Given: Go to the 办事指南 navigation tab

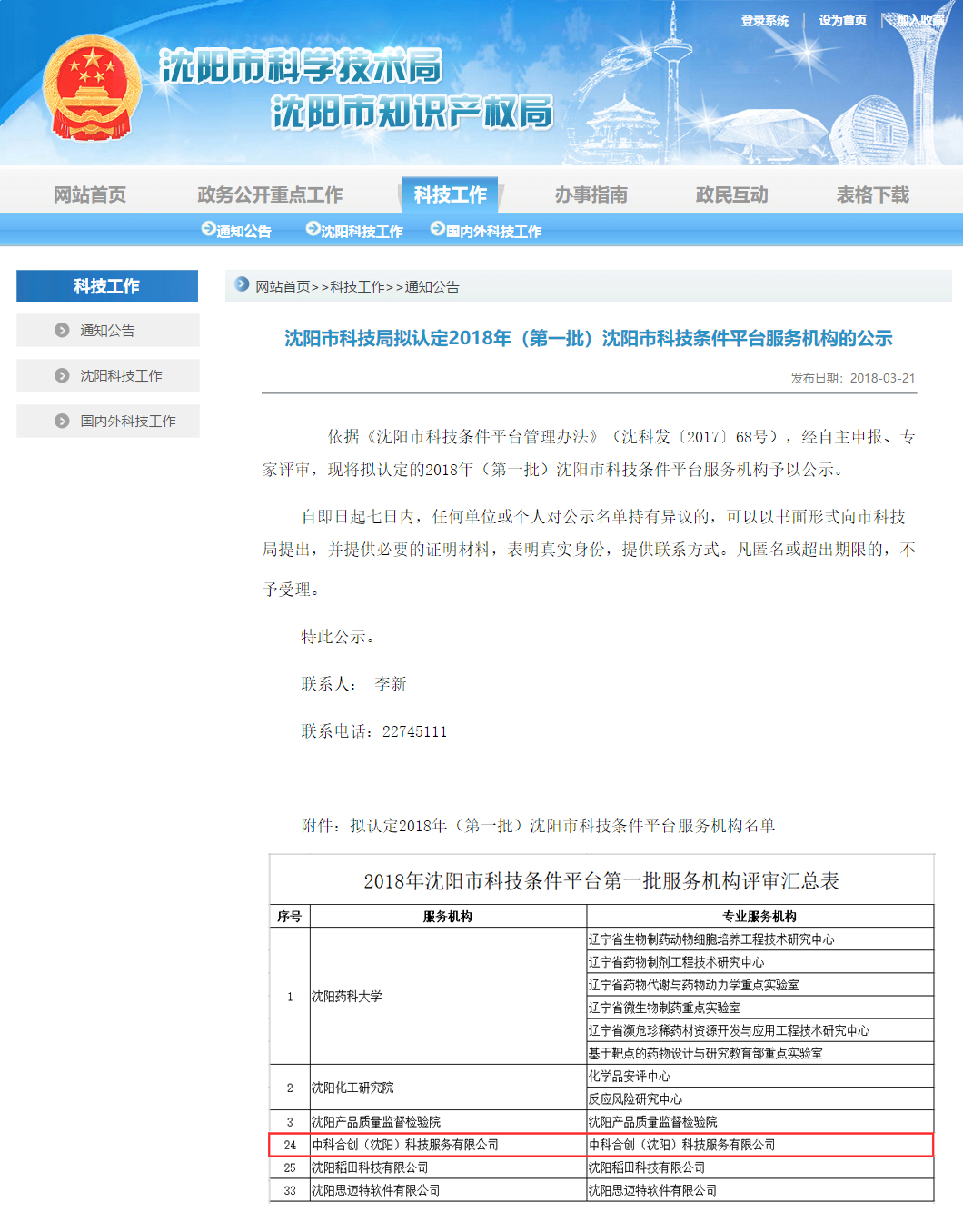Looking at the screenshot, I should point(591,194).
